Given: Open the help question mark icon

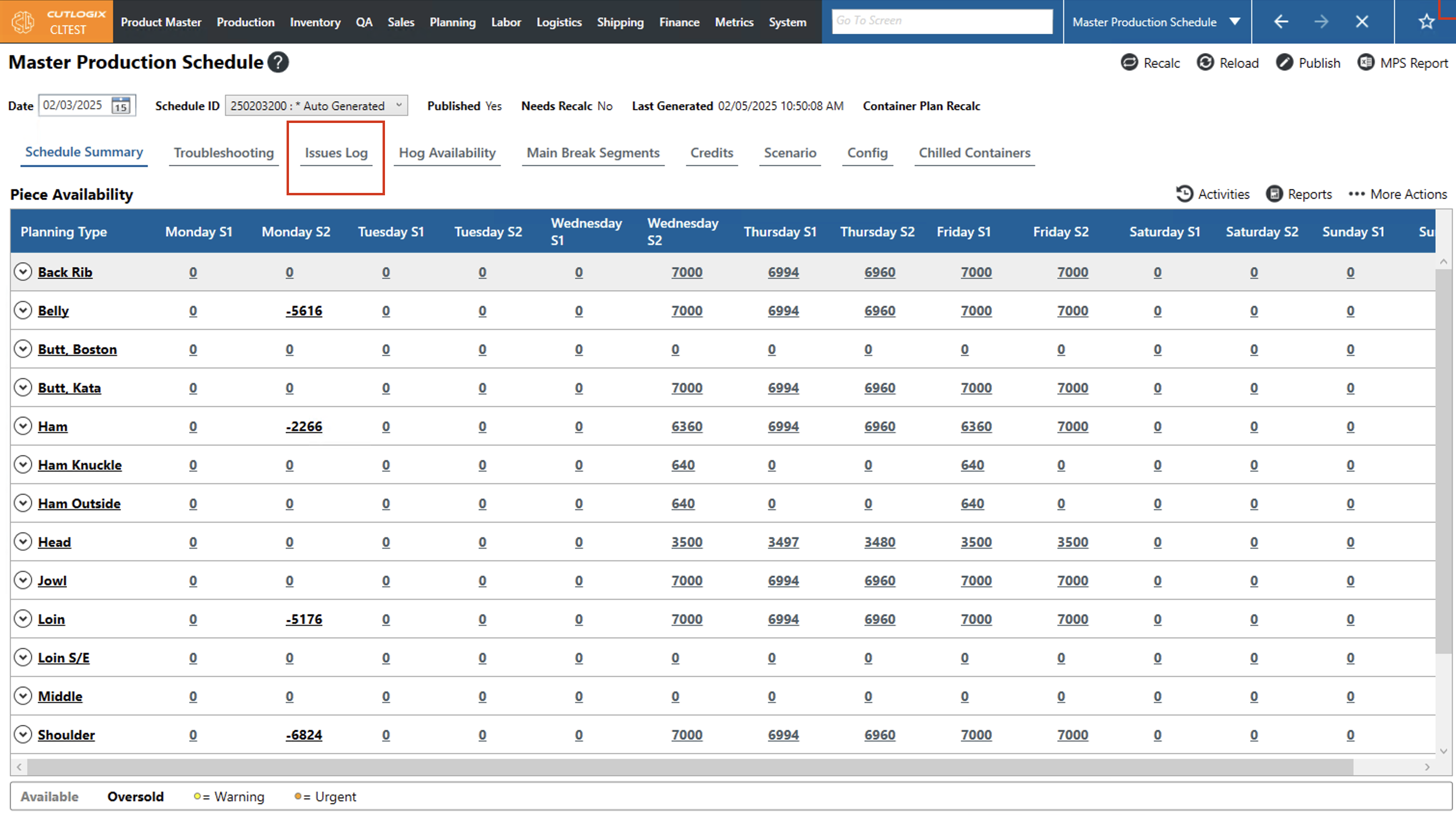Looking at the screenshot, I should coord(277,62).
